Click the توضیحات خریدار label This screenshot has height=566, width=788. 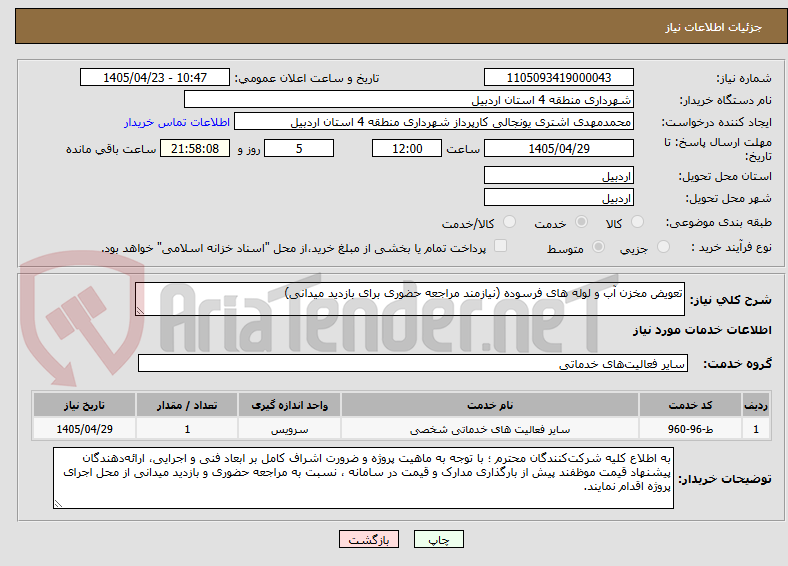pos(725,479)
